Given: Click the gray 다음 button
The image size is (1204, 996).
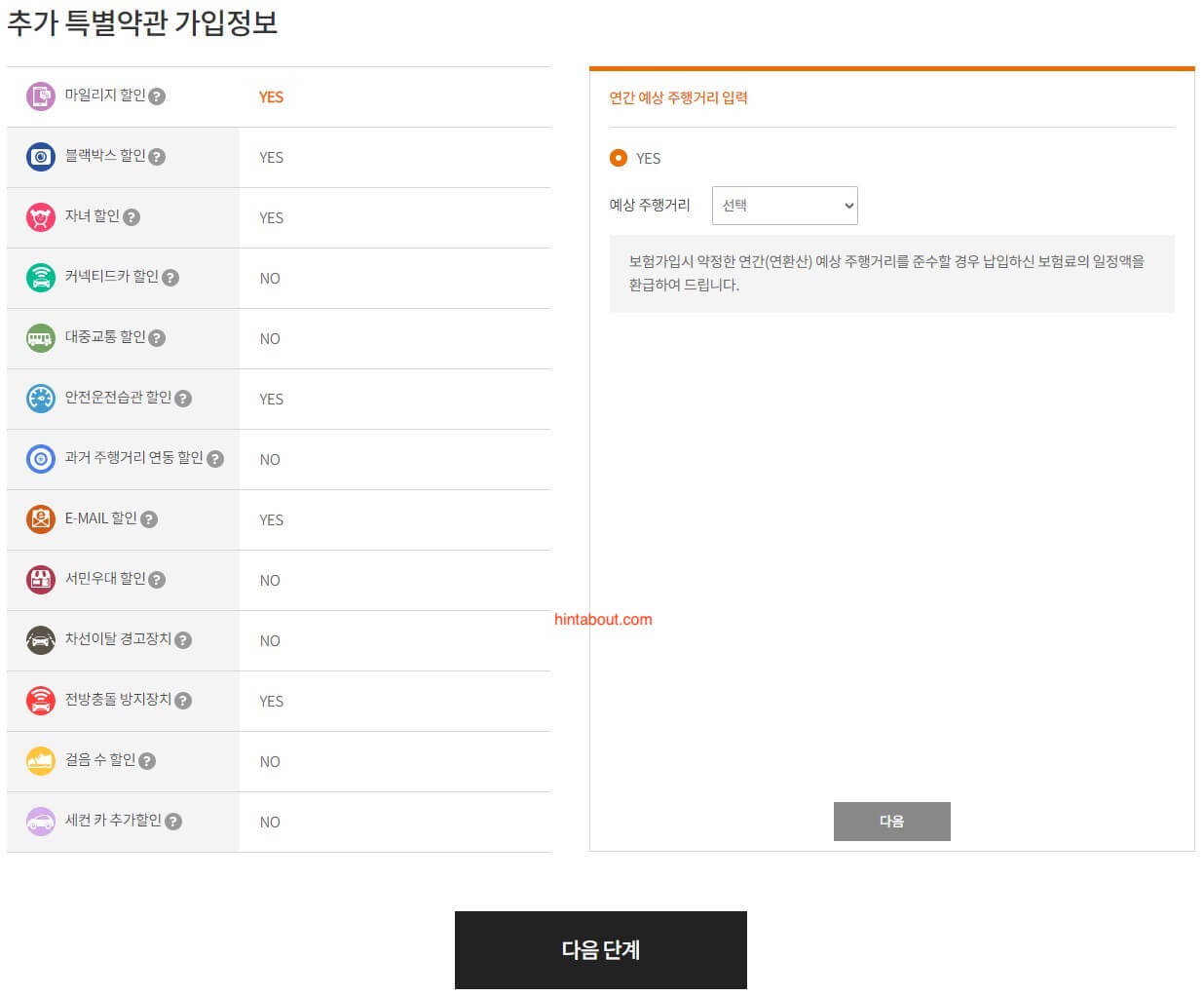Looking at the screenshot, I should pyautogui.click(x=891, y=822).
